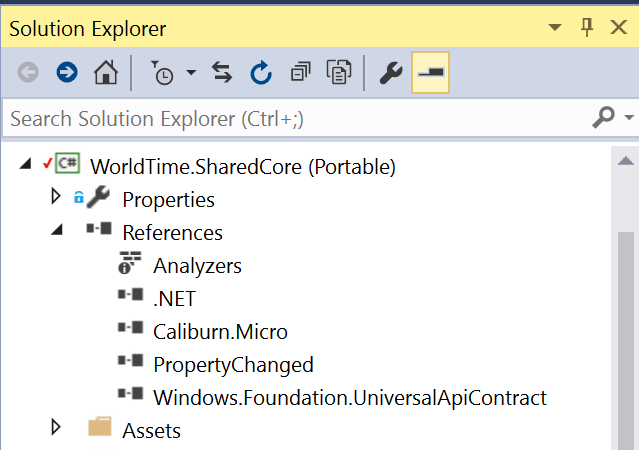639x450 pixels.
Task: Toggle the Preview Selected Items button
Action: click(430, 73)
